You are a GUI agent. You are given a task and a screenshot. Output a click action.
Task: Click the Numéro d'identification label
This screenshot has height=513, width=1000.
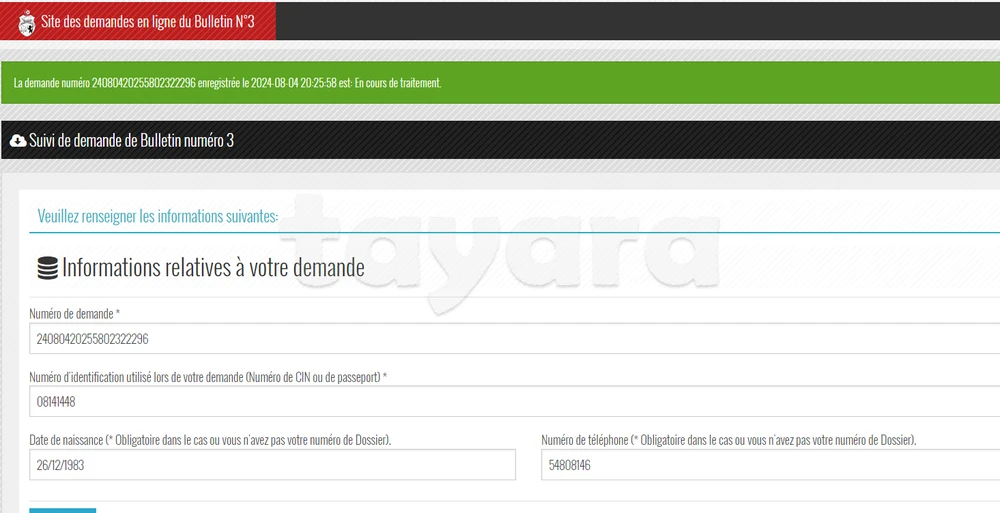coord(207,377)
